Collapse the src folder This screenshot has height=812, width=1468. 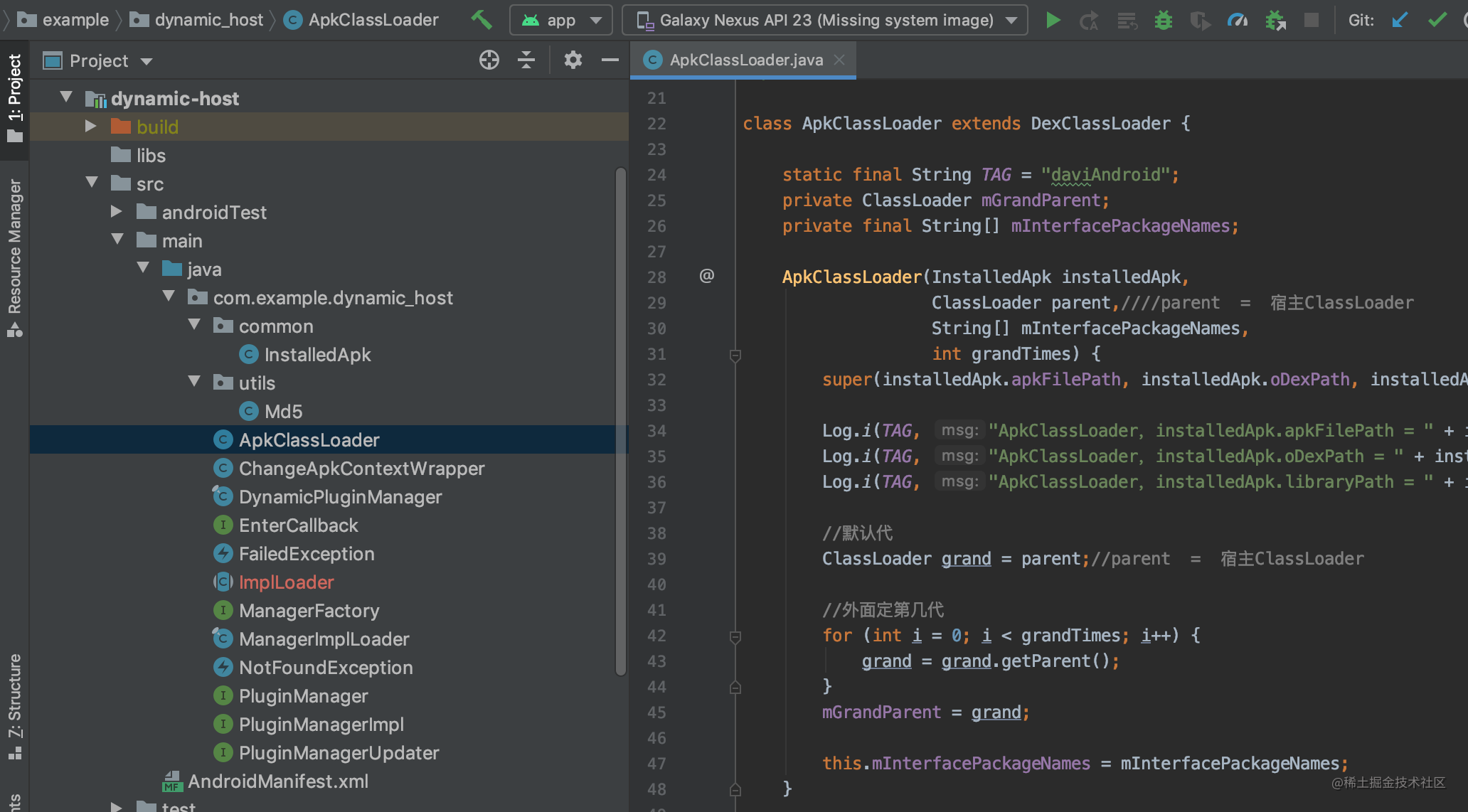(92, 183)
